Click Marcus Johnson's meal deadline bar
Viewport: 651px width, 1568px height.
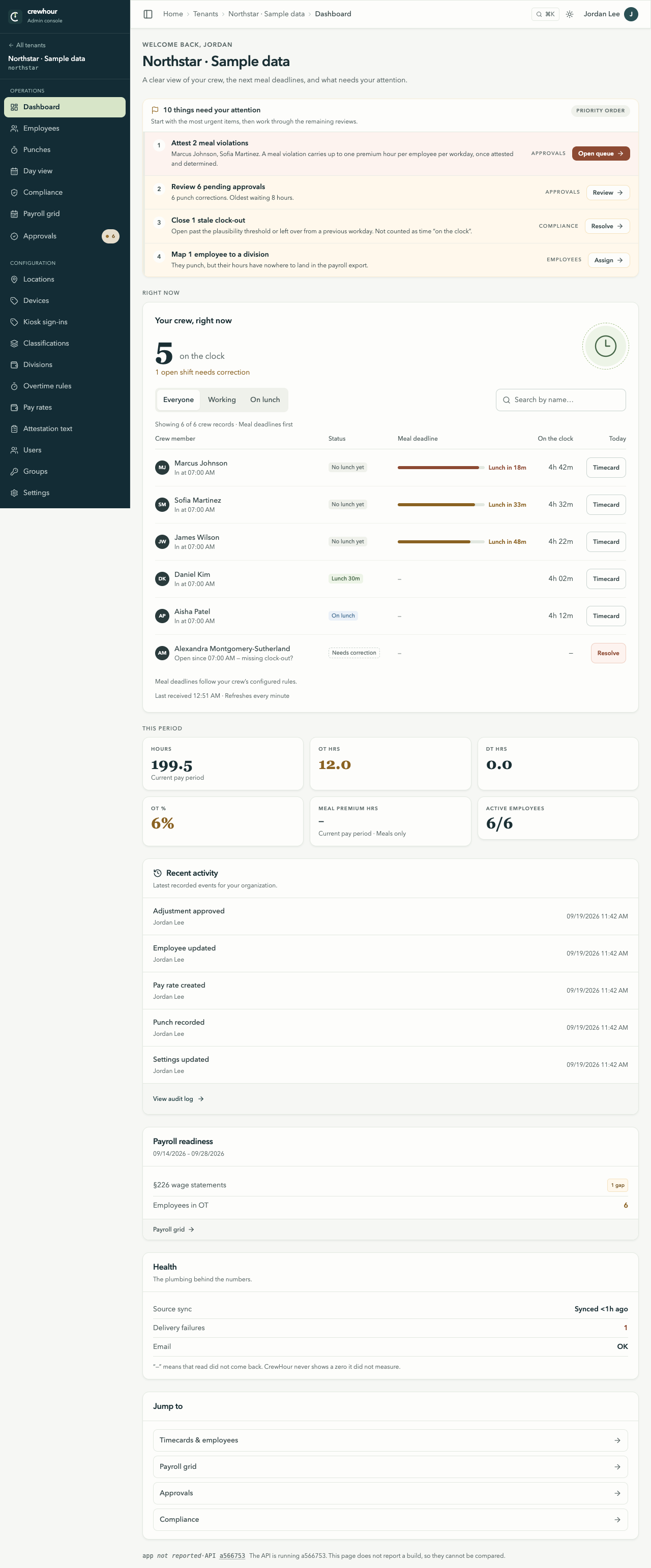pos(441,468)
